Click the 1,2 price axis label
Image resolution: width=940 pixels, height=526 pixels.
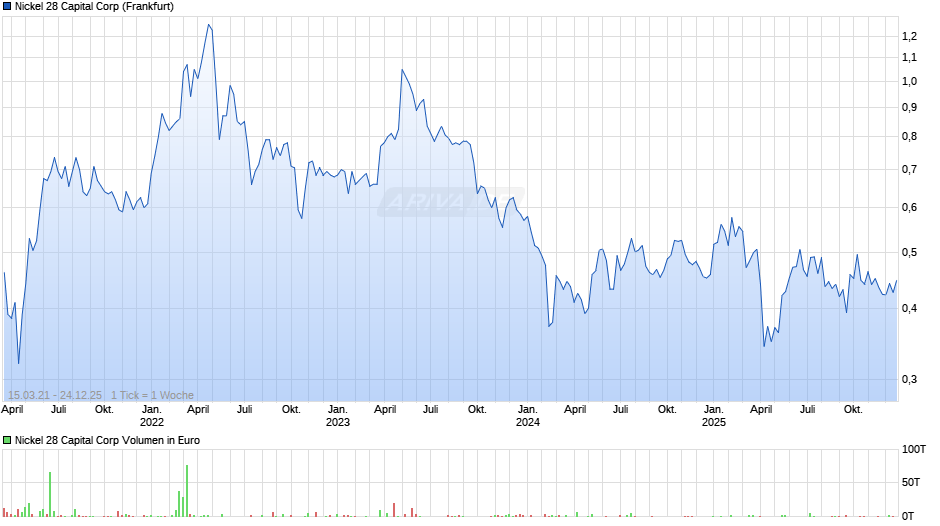point(909,37)
